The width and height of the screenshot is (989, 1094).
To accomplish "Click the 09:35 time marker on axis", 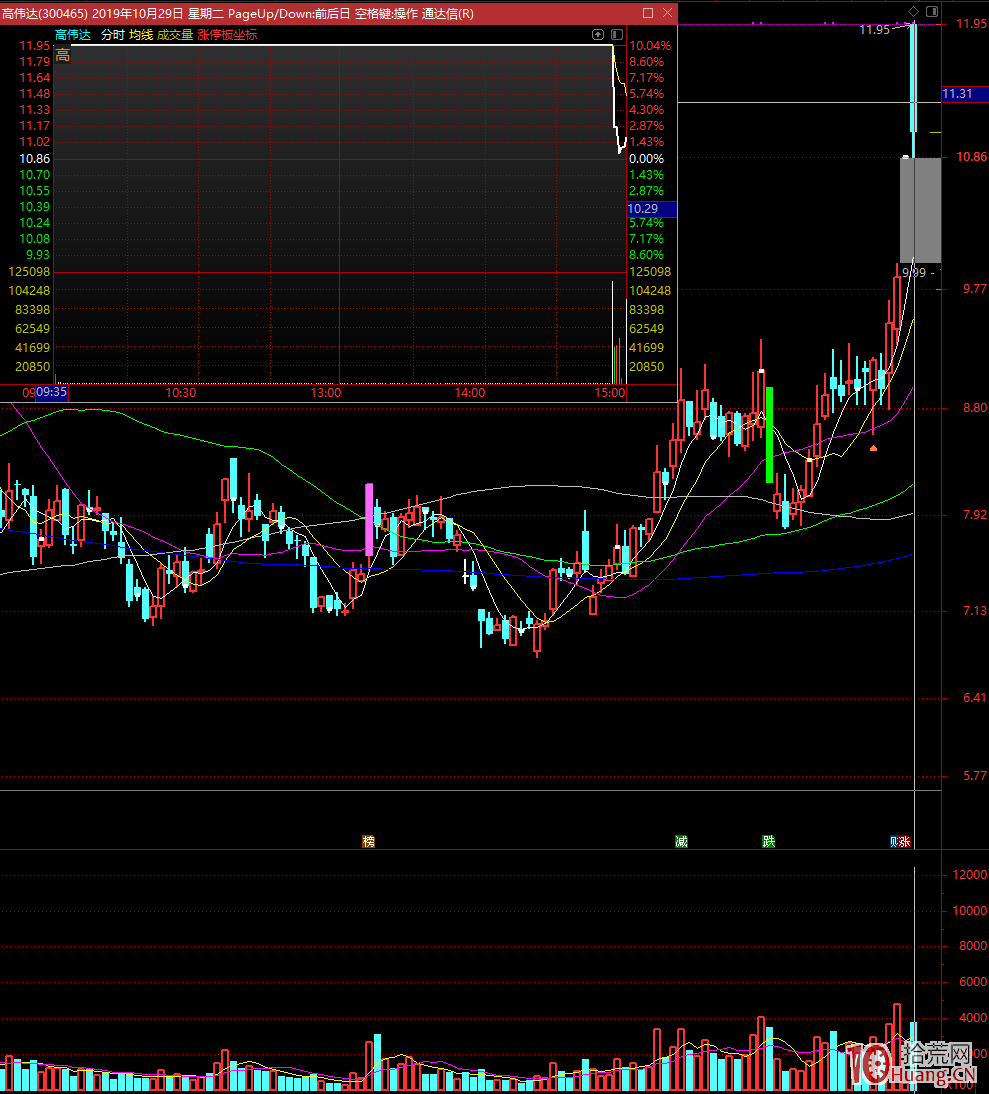I will coord(51,393).
